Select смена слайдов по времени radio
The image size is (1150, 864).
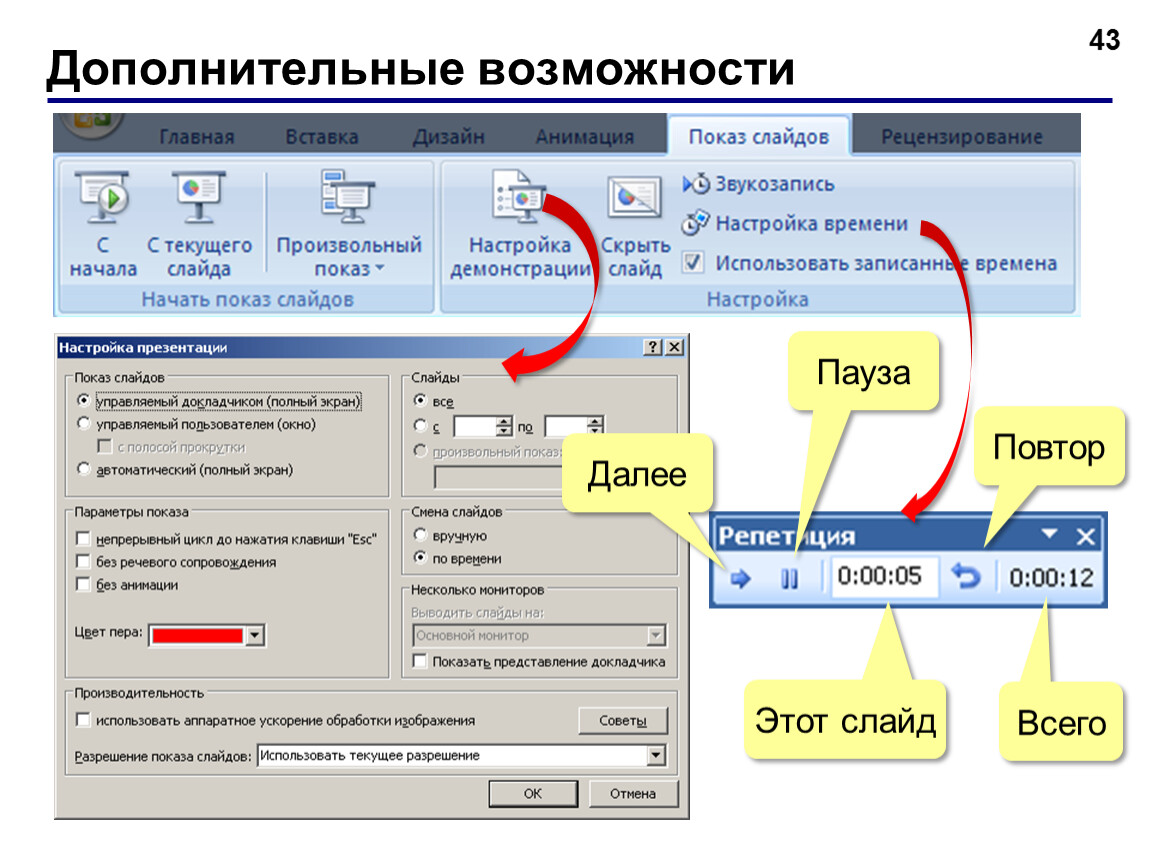[x=420, y=557]
